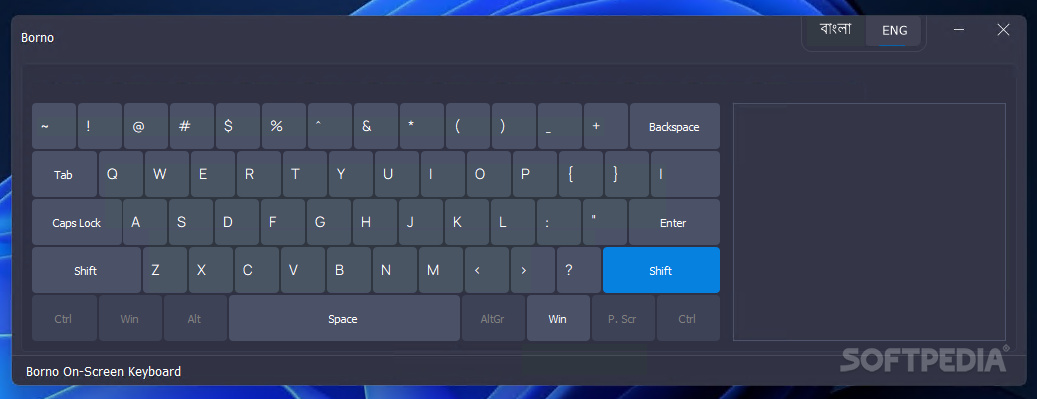Tap the ^ caret key
Image resolution: width=1037 pixels, height=399 pixels.
pos(330,126)
